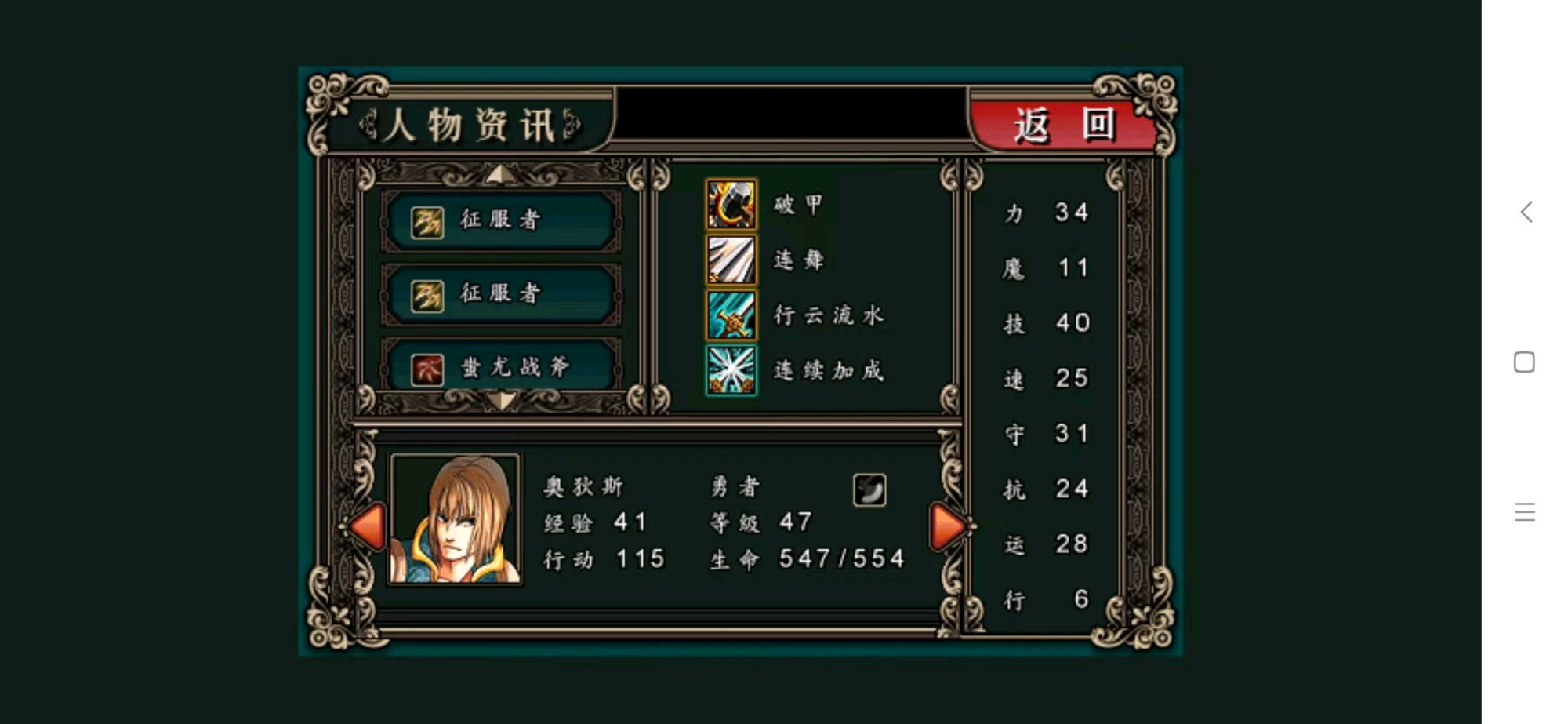Click the dark element icon beside 勇者
1568x724 pixels.
click(x=869, y=490)
